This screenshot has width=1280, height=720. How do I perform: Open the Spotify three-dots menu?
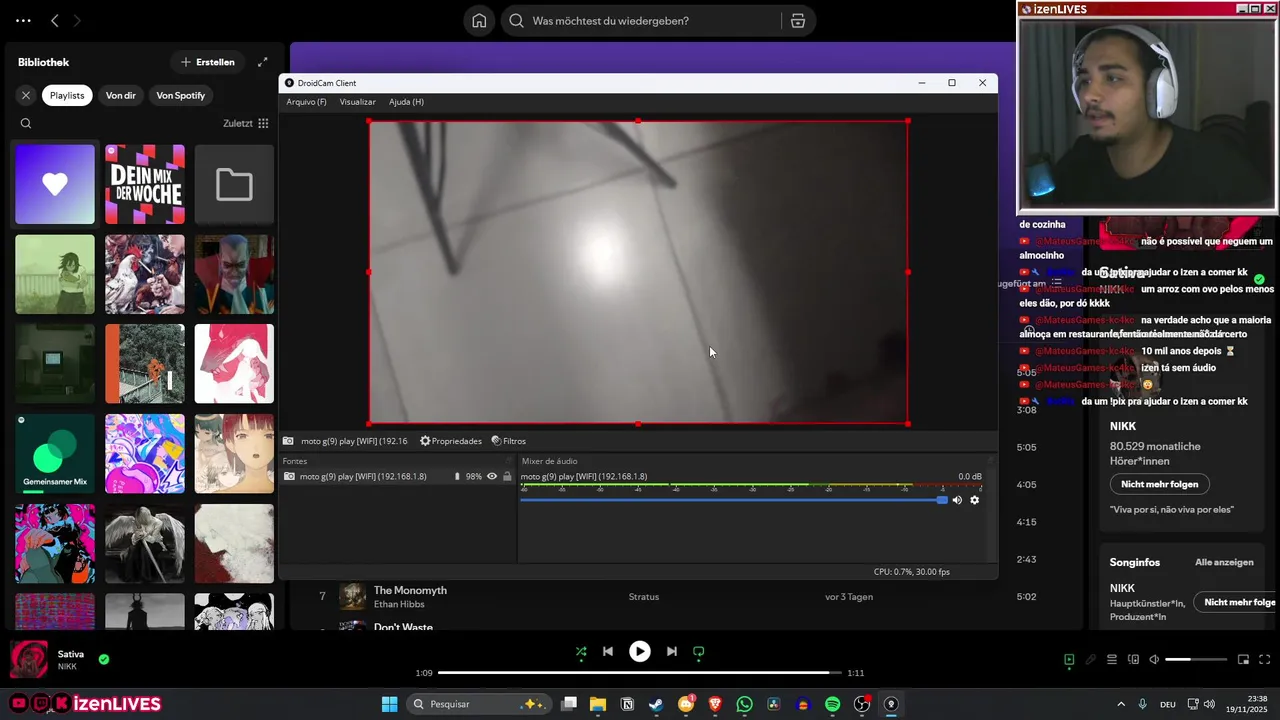(23, 21)
